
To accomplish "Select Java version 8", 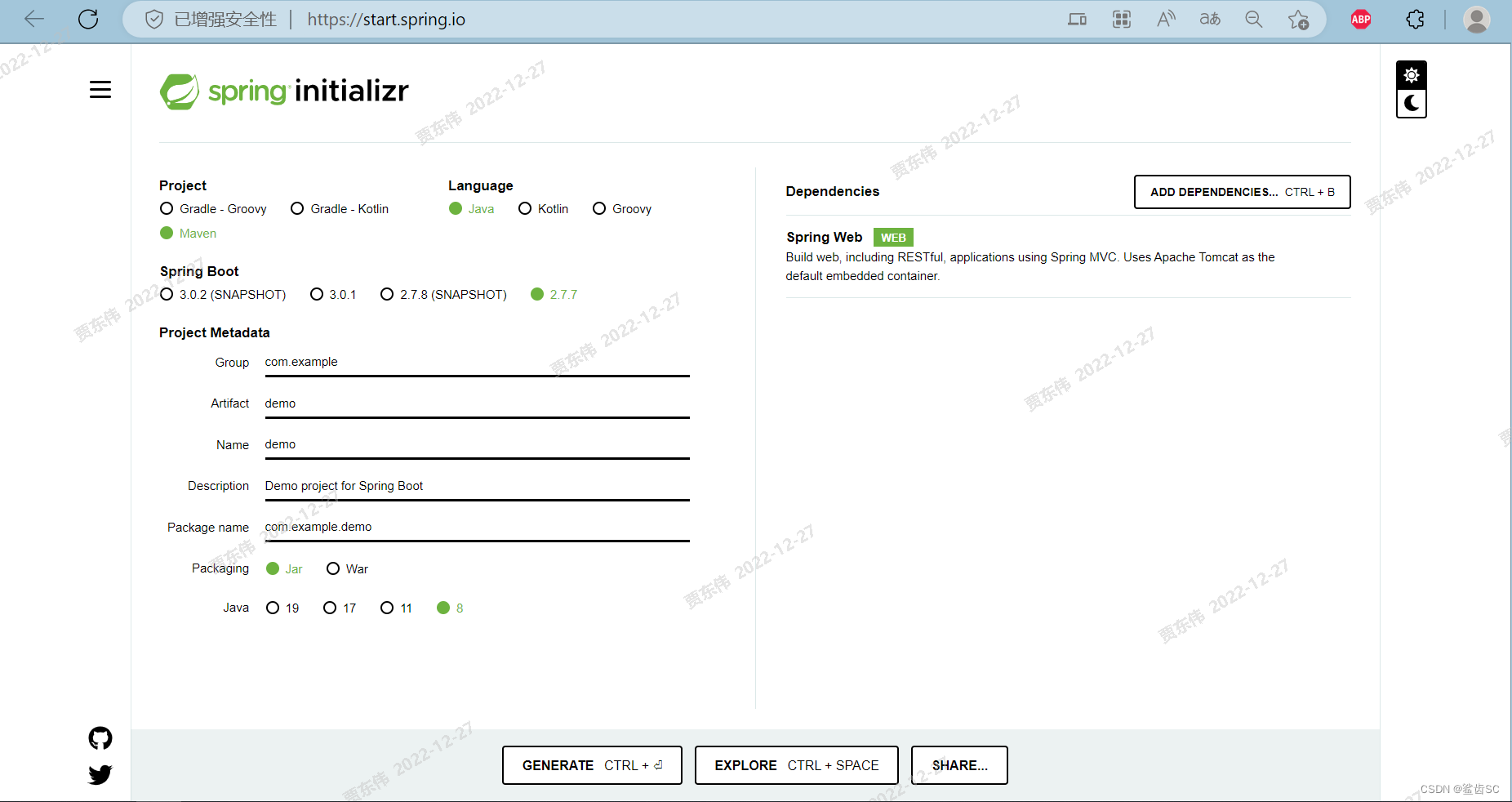I will (x=450, y=608).
